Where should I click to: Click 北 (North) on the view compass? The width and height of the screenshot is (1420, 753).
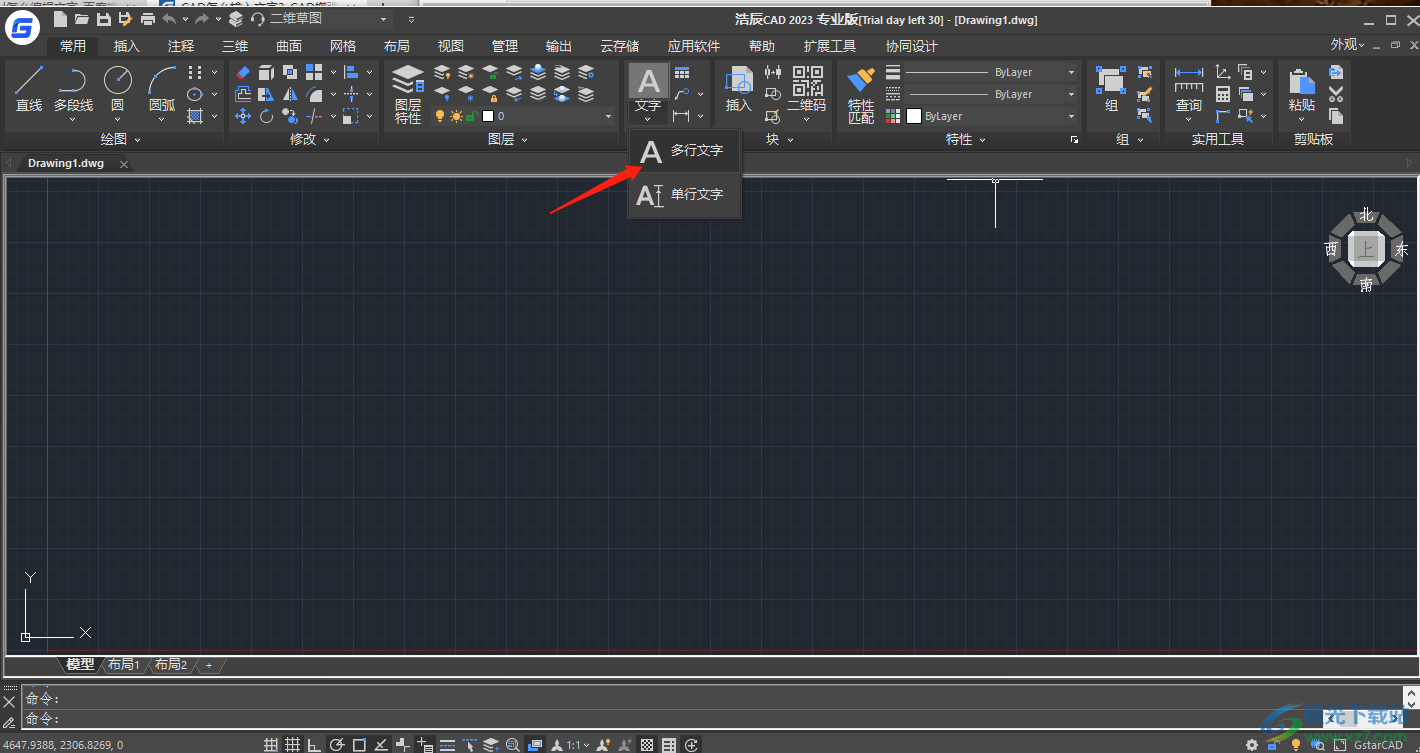click(1366, 215)
